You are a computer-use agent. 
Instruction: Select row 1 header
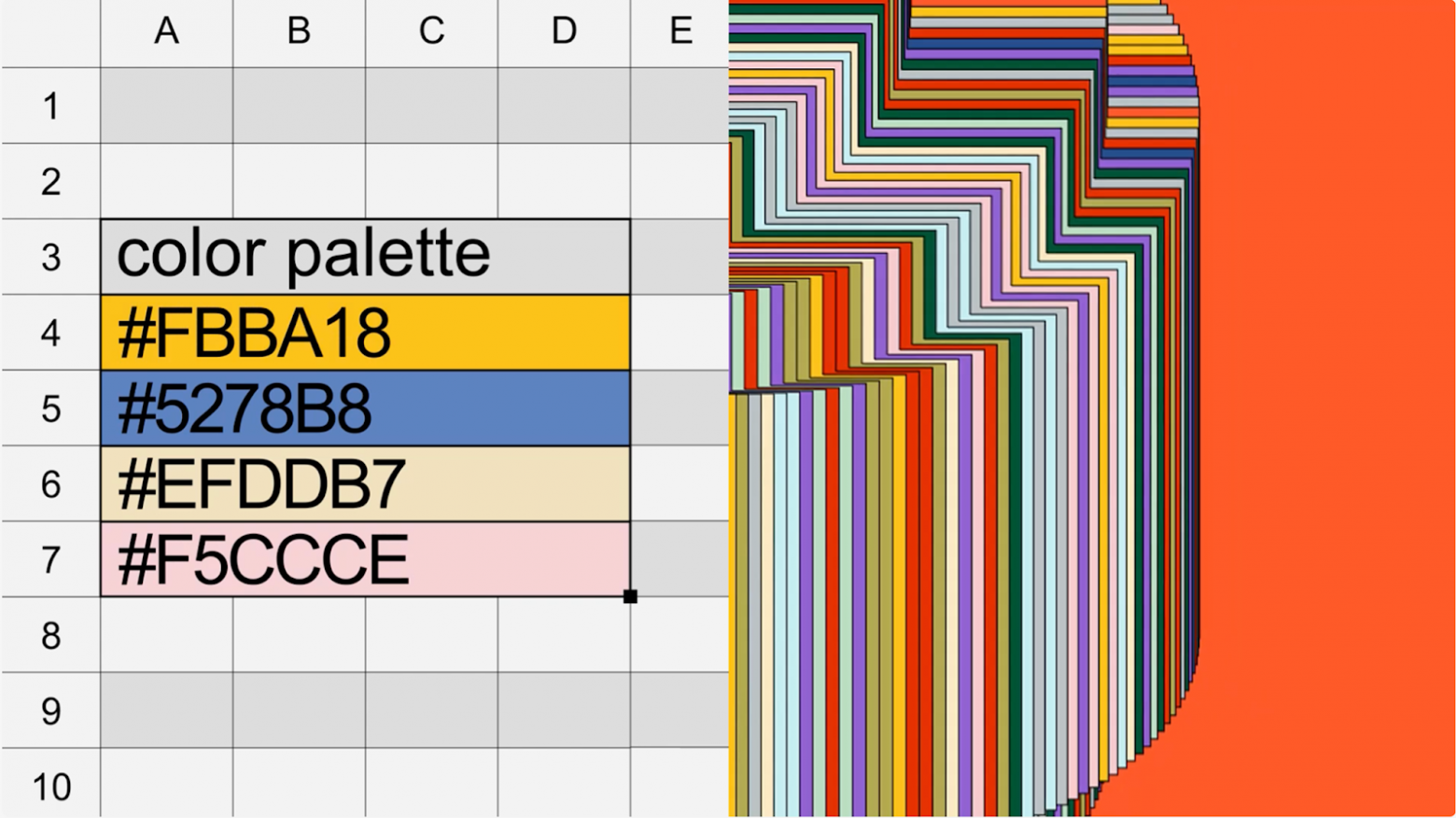50,106
